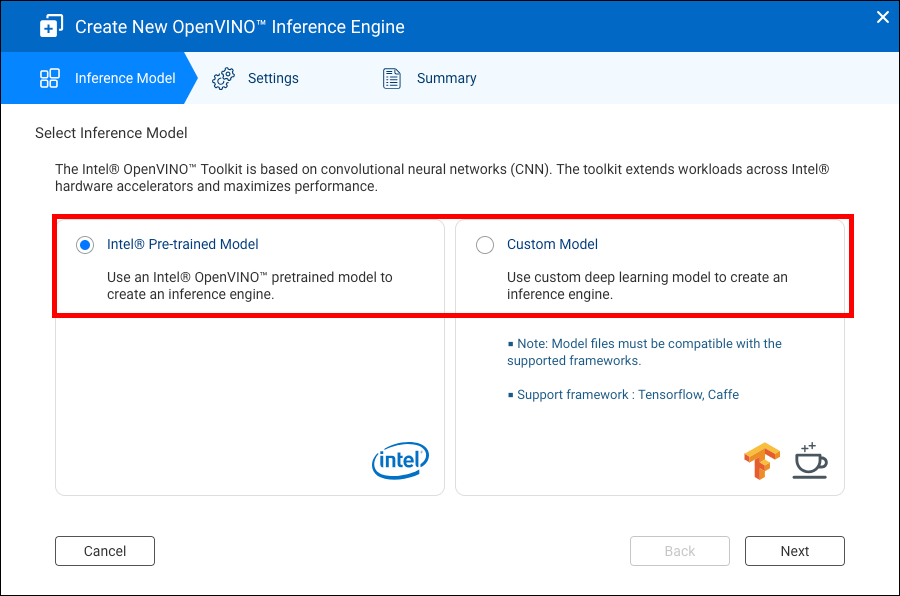Image resolution: width=900 pixels, height=596 pixels.
Task: Click the title bar engine icon
Action: click(x=51, y=27)
